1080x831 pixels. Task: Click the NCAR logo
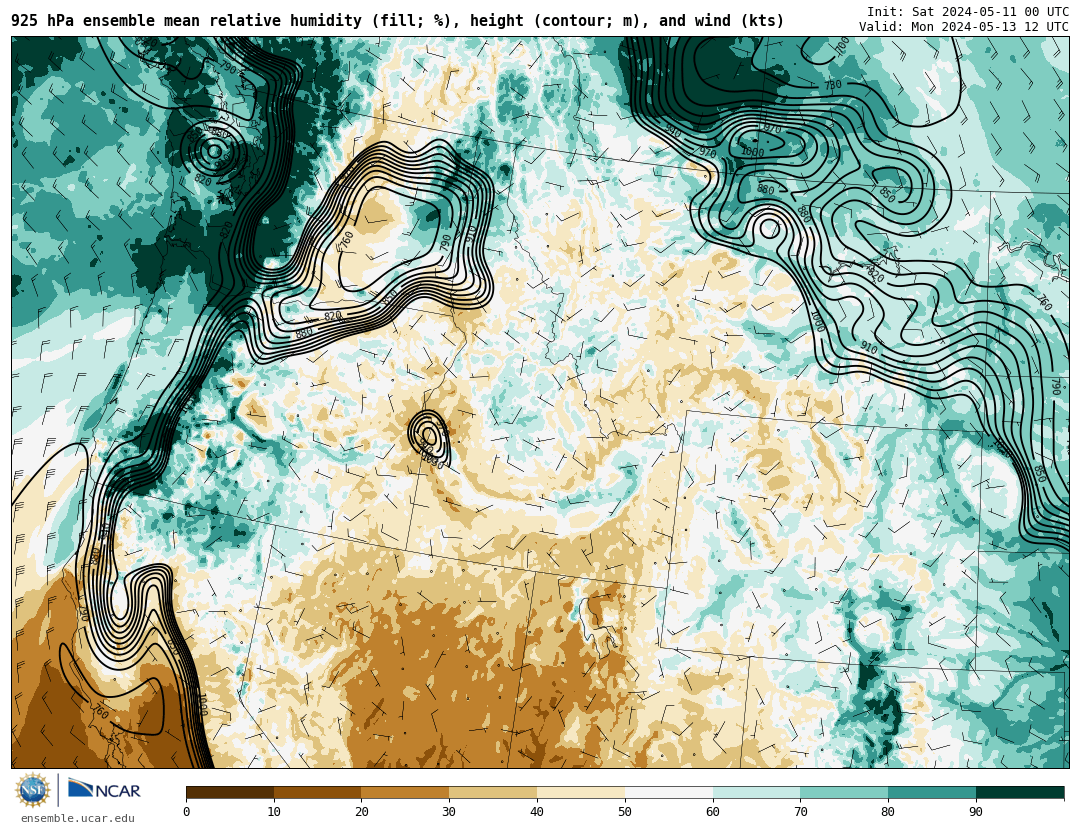(104, 789)
